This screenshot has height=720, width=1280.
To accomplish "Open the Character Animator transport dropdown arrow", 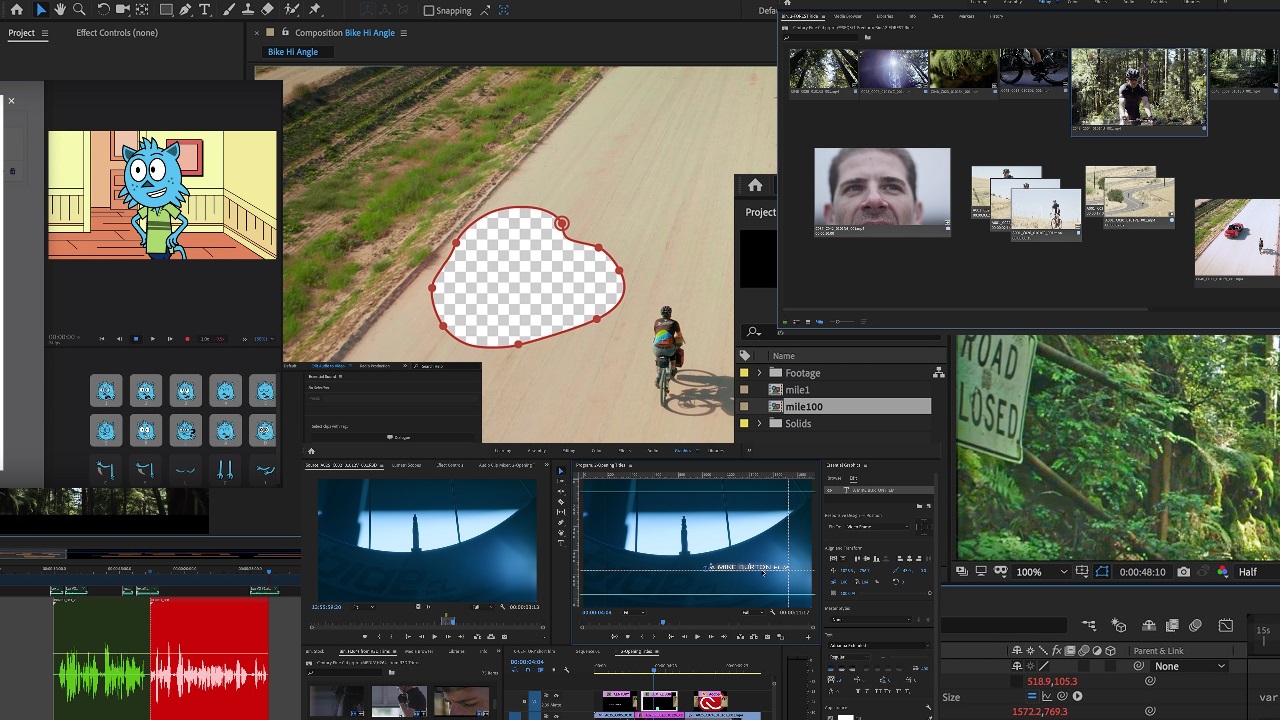I will point(272,339).
